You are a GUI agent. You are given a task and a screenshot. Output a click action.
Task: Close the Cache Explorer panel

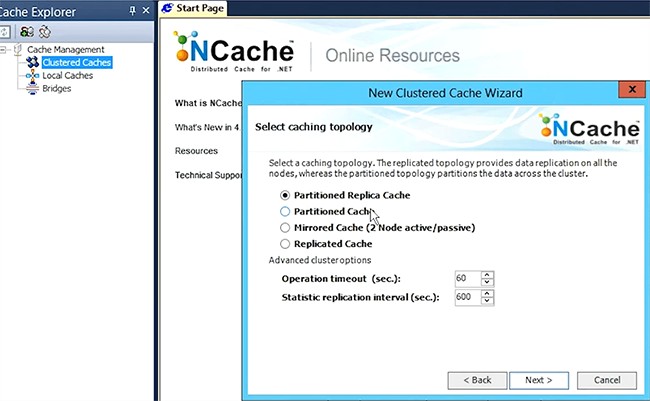(146, 10)
